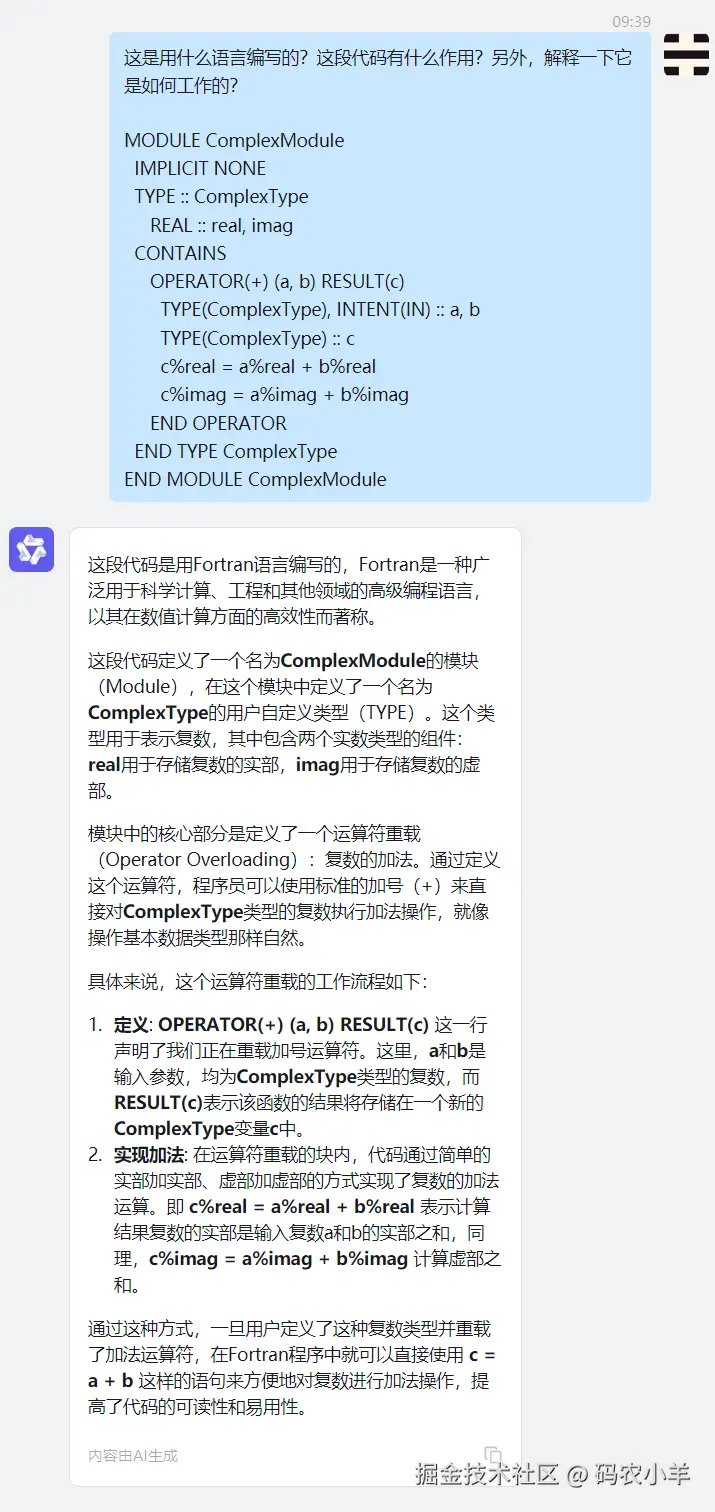Image resolution: width=715 pixels, height=1512 pixels.
Task: Click the "IMPLICIT NONE" code line
Action: [x=200, y=169]
